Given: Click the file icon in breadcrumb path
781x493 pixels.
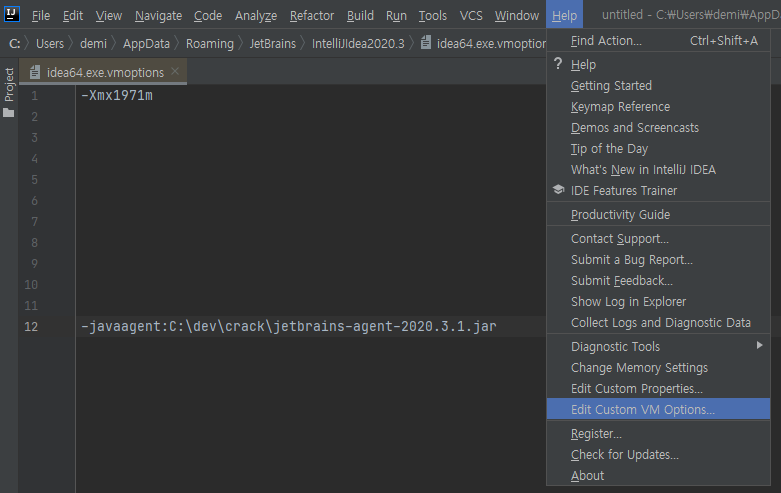Looking at the screenshot, I should pos(425,43).
